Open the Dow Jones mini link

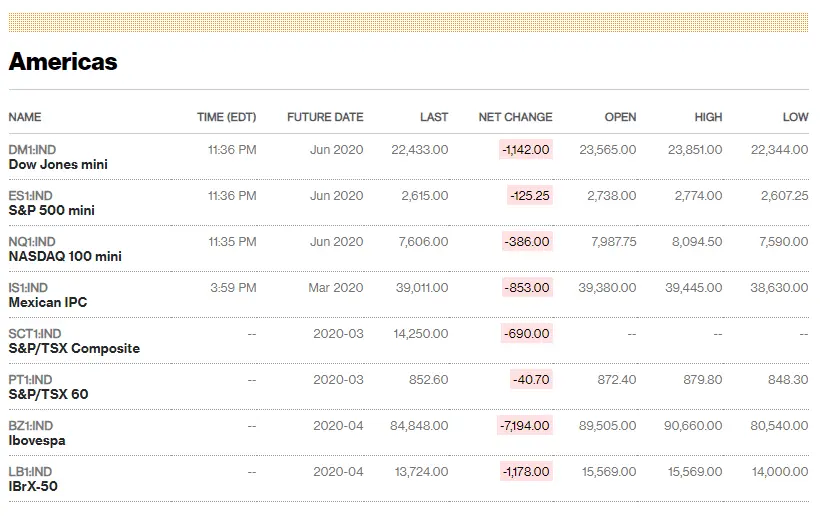pos(58,164)
